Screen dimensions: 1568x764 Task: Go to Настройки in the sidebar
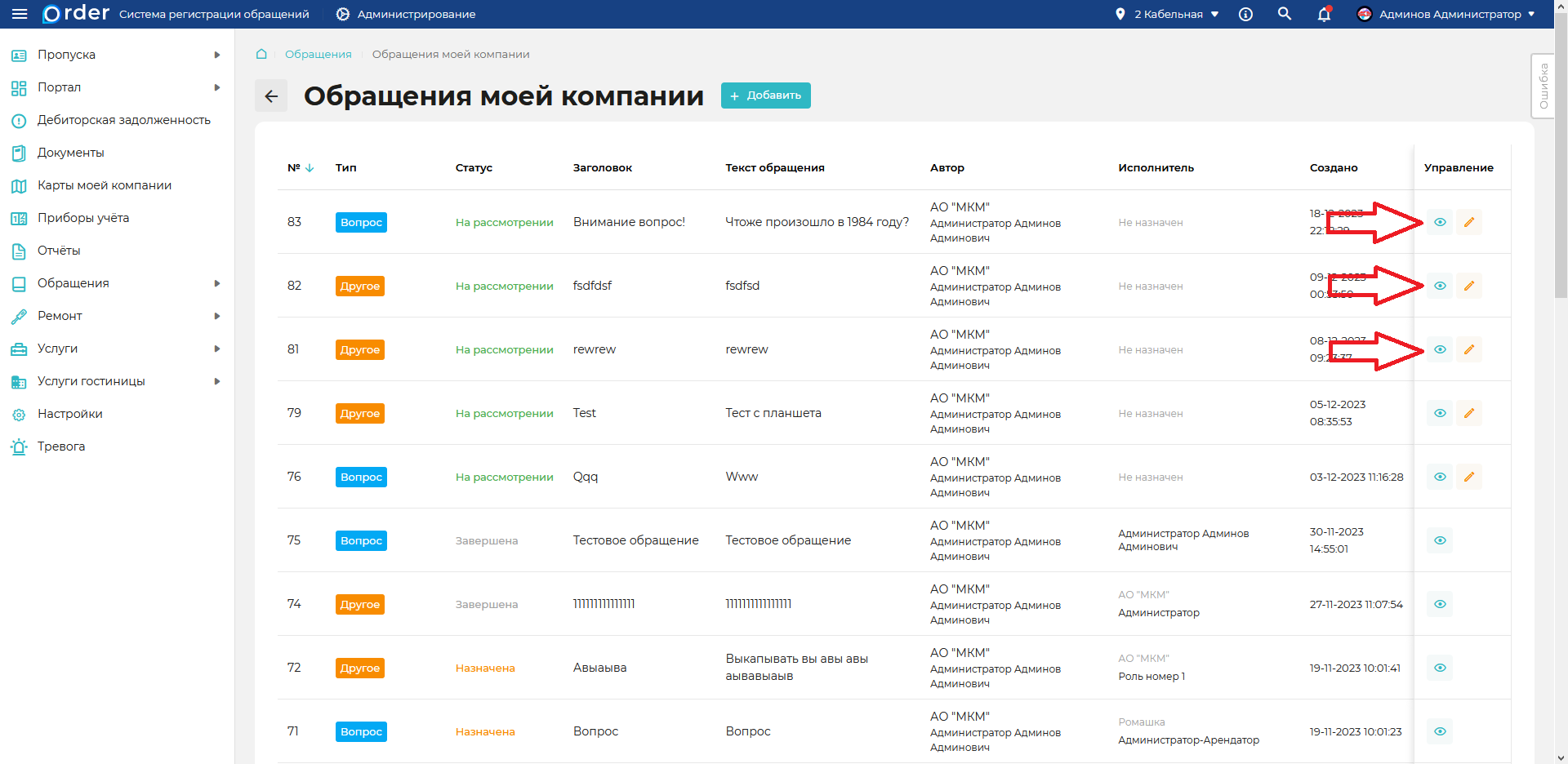point(70,414)
